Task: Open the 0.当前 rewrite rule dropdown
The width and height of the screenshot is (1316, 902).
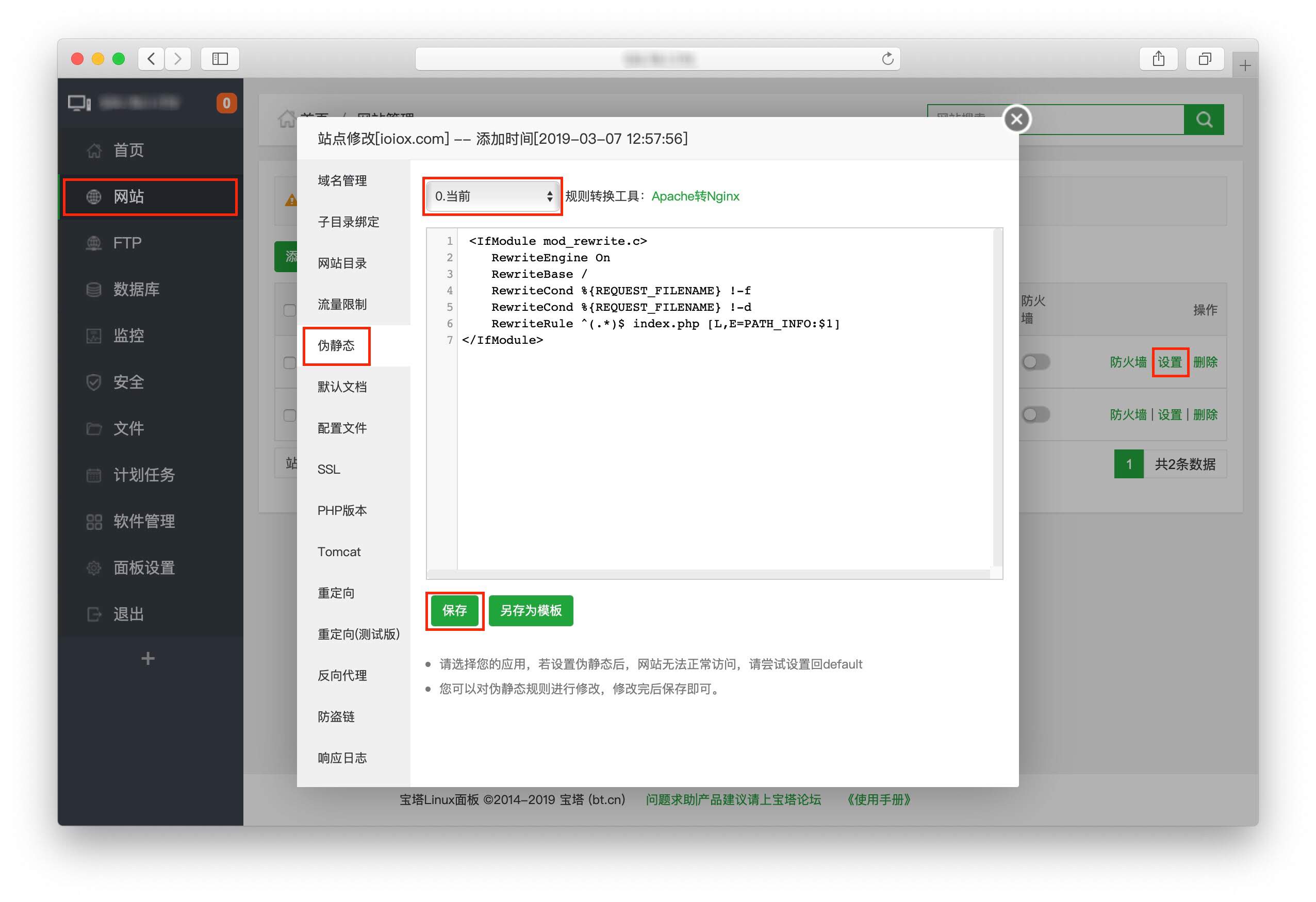Action: coord(492,196)
